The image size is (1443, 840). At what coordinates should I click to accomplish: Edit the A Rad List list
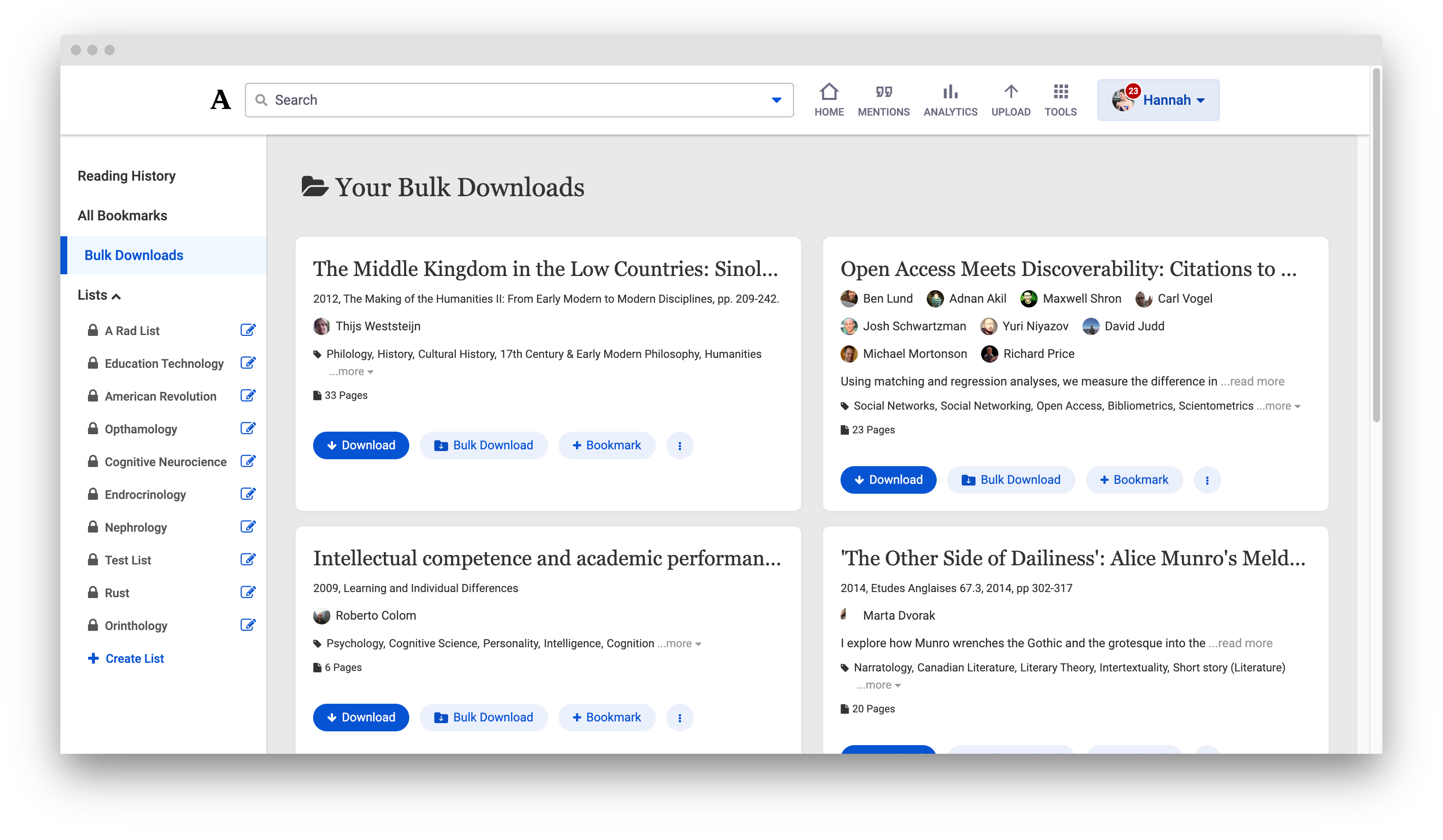point(248,330)
